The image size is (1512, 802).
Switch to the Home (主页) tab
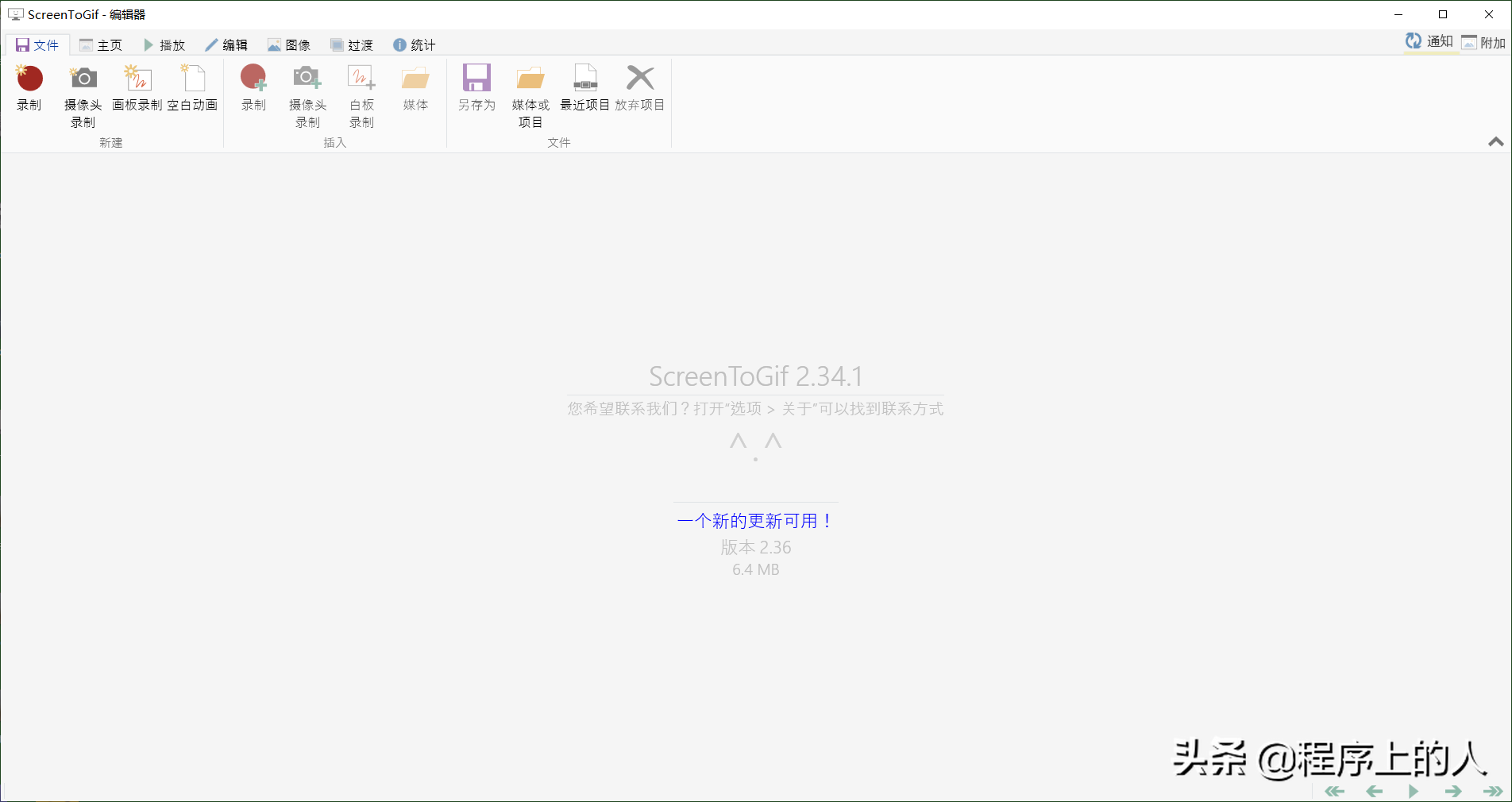101,45
